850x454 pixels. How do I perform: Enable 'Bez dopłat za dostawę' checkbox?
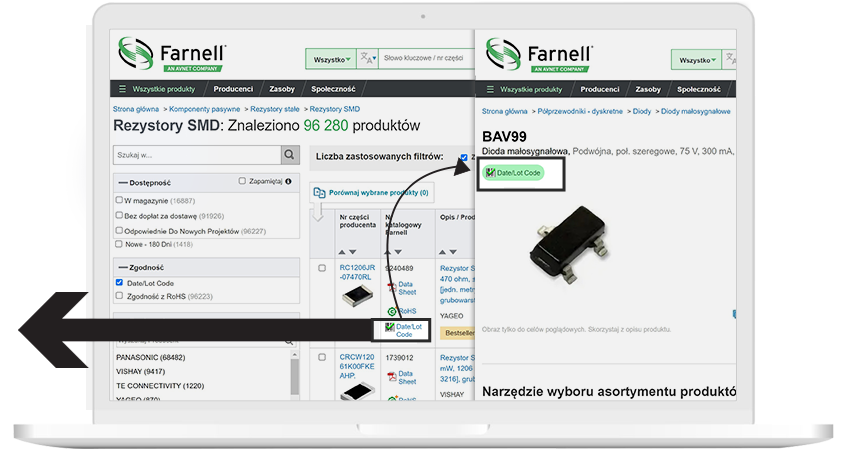point(119,215)
